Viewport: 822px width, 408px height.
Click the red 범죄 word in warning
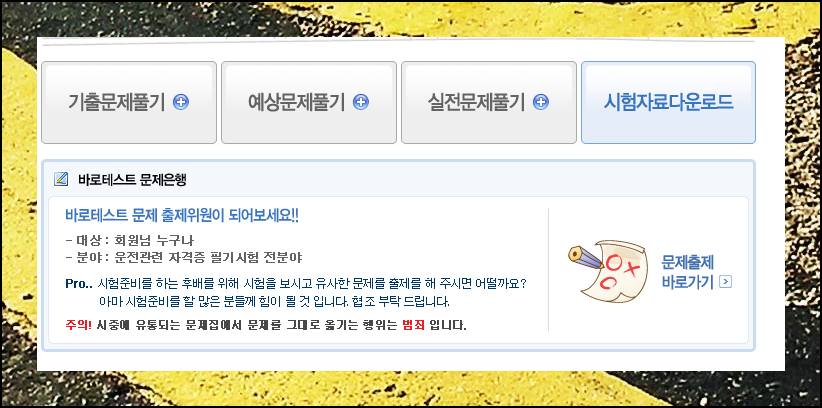(414, 325)
